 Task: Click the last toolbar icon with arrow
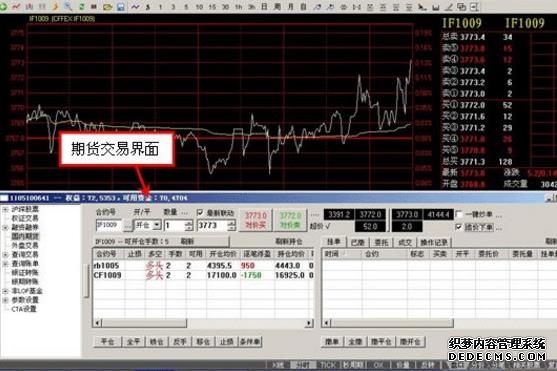pyautogui.click(x=474, y=6)
